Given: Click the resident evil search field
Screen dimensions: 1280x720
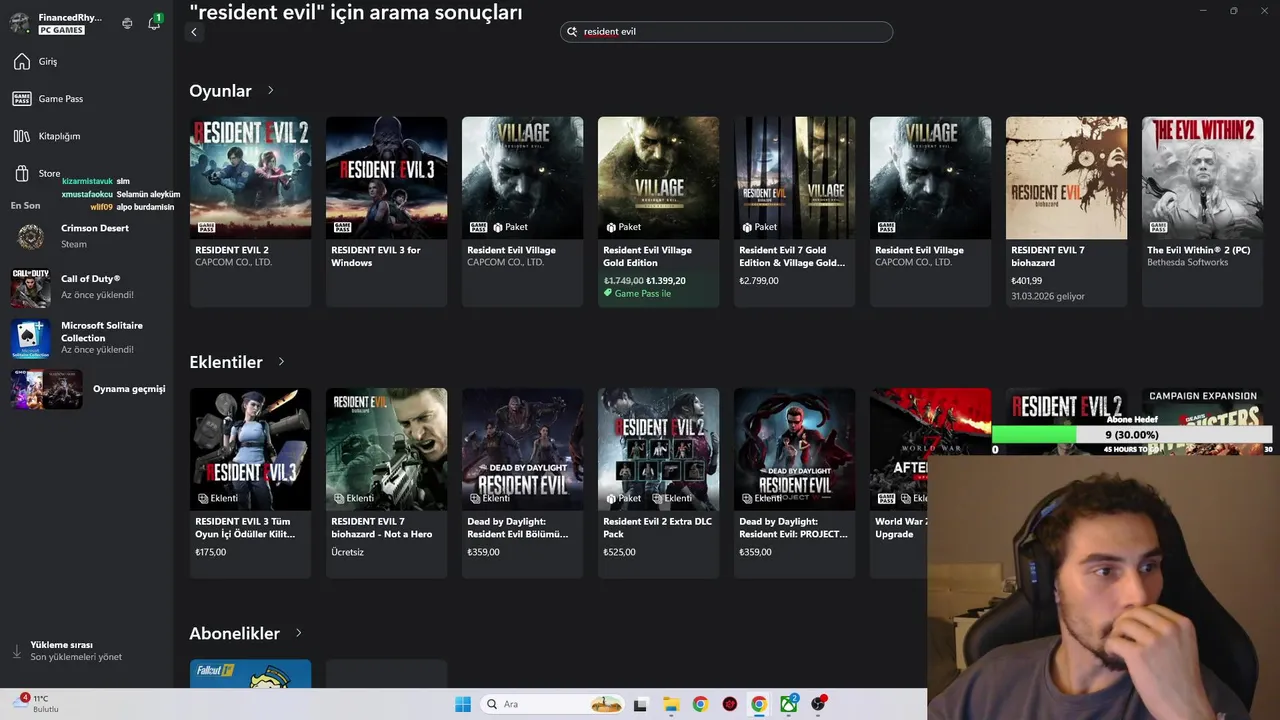Looking at the screenshot, I should pyautogui.click(x=726, y=32).
